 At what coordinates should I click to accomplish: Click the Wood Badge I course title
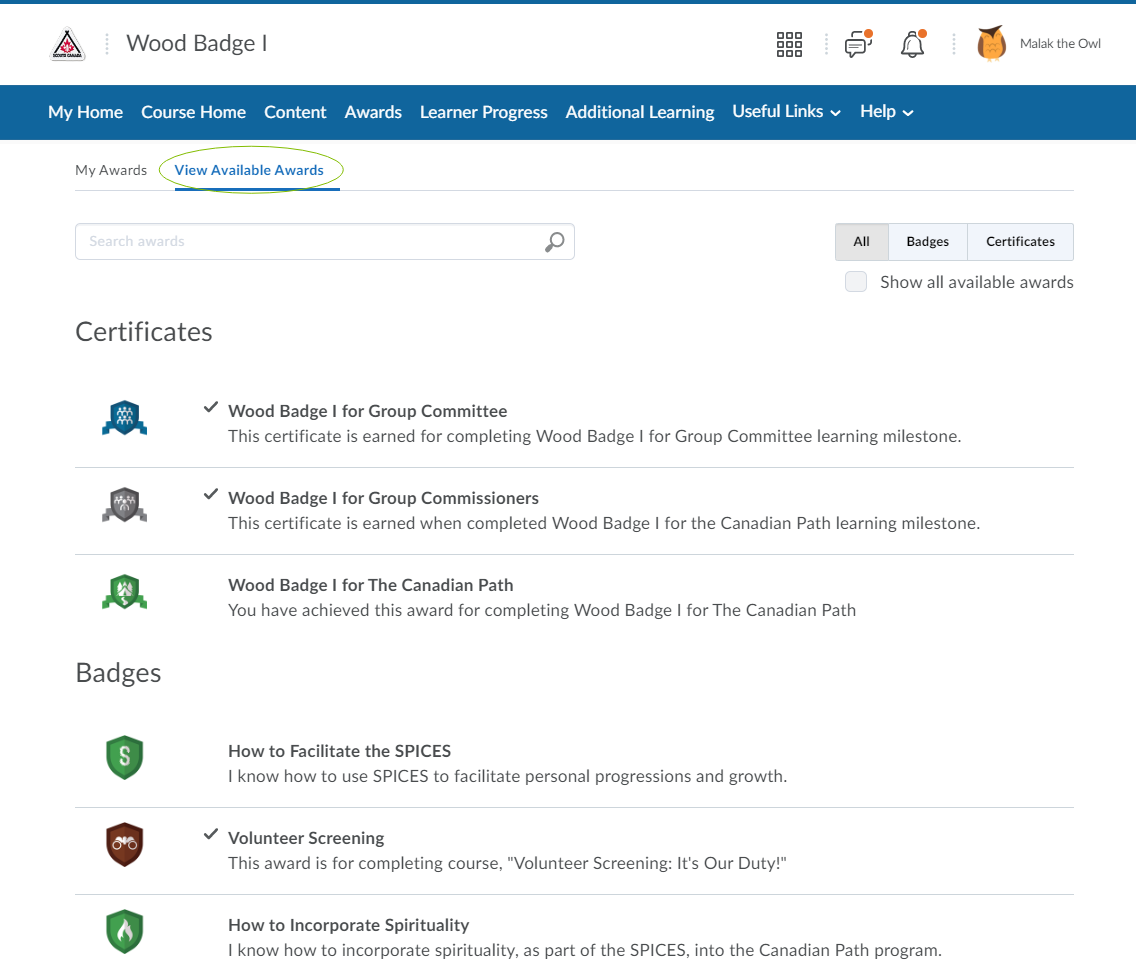[197, 43]
